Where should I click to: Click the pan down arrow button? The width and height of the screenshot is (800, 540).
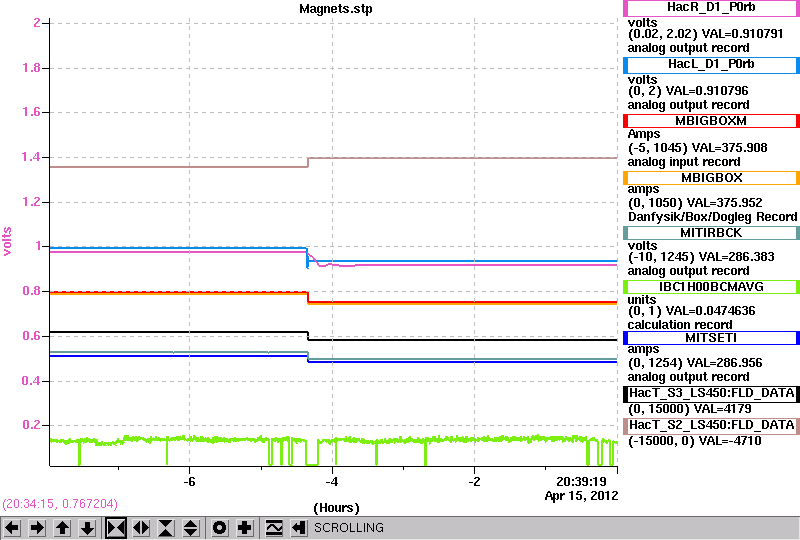pyautogui.click(x=88, y=528)
